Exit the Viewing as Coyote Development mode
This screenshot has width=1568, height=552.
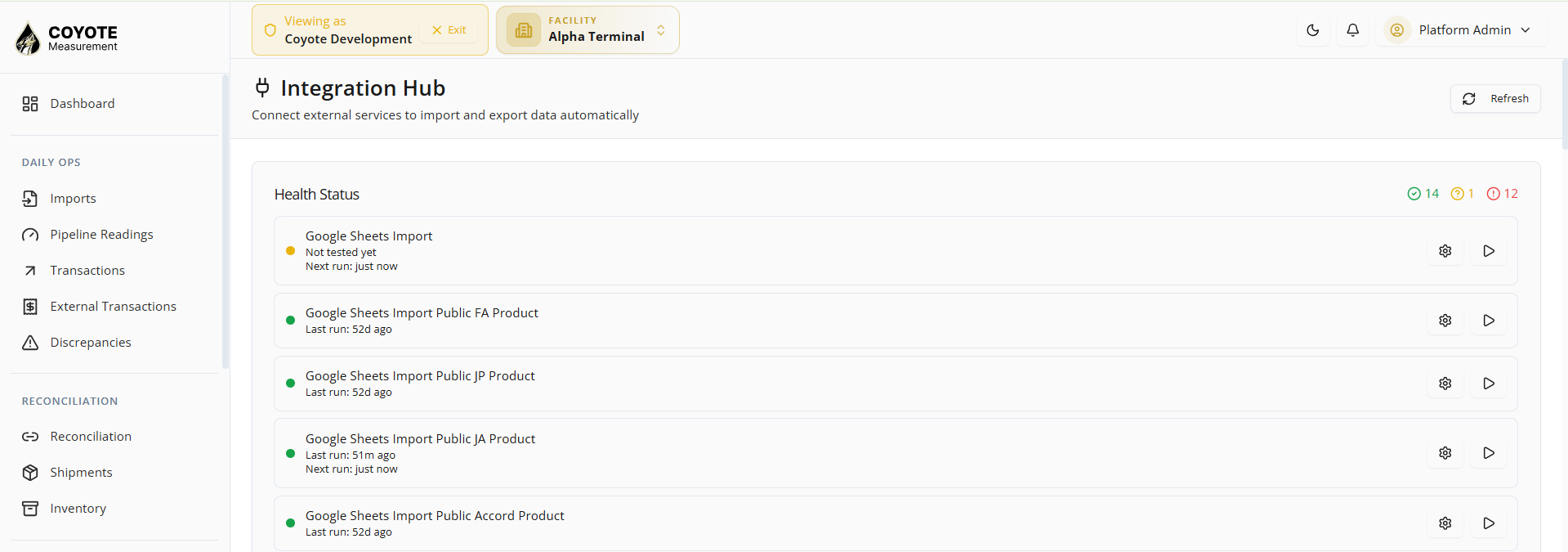(x=449, y=30)
